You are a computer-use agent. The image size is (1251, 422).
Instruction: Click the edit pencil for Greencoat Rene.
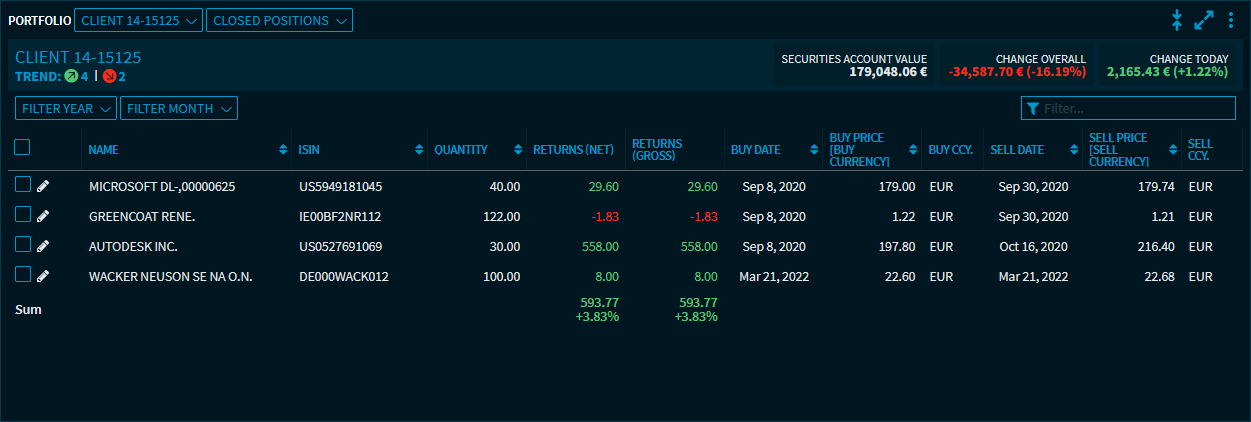[x=43, y=216]
